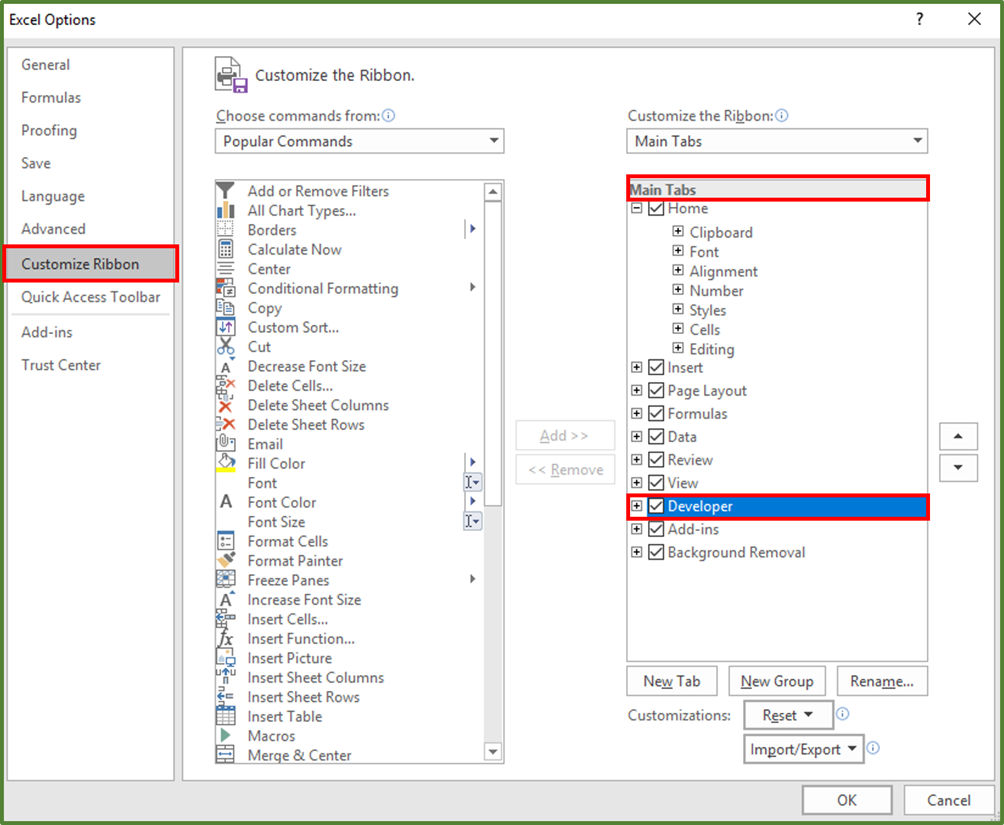Disable the Add-ins tab checkbox

[x=656, y=529]
